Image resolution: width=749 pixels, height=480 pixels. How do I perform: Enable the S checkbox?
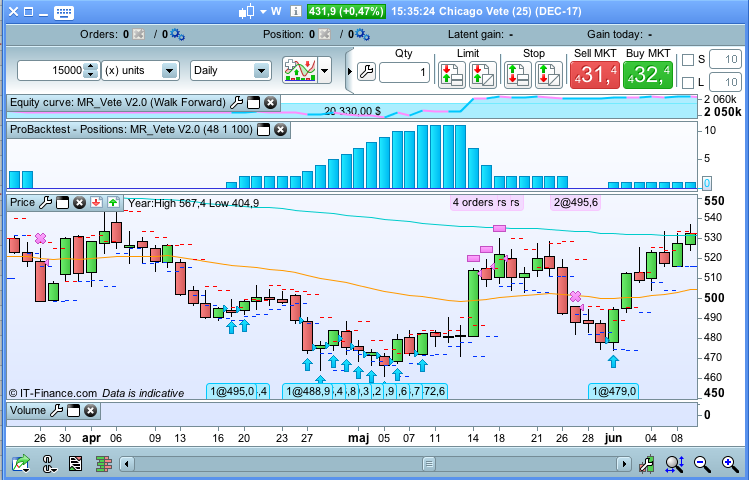point(688,60)
